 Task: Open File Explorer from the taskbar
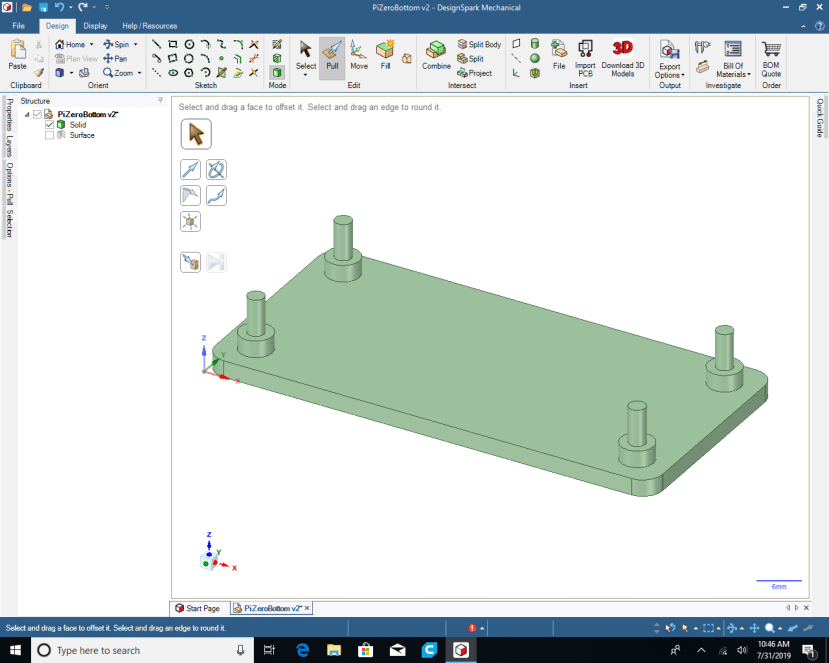(x=334, y=650)
